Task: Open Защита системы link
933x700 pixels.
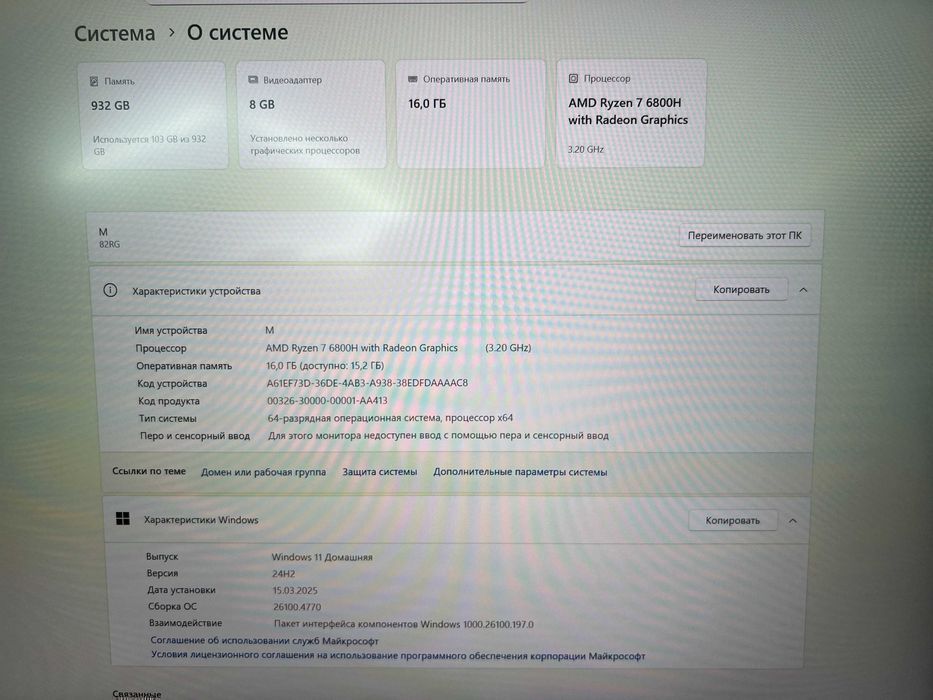Action: click(380, 471)
